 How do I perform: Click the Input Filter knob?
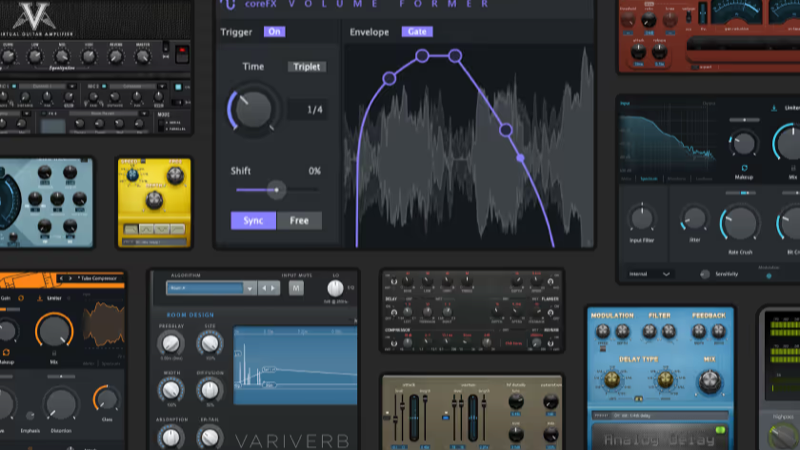click(x=642, y=218)
